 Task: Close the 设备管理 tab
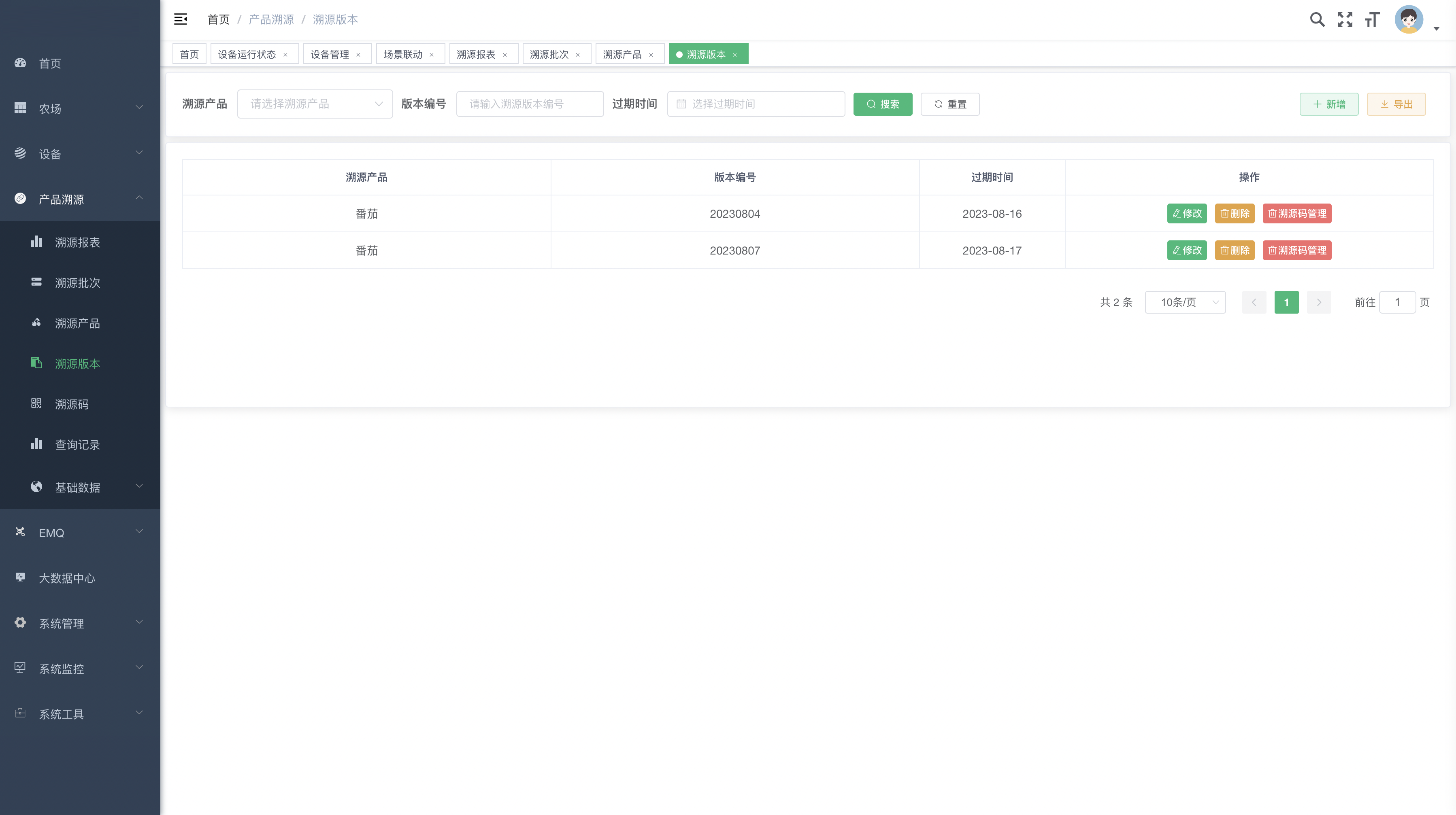358,55
